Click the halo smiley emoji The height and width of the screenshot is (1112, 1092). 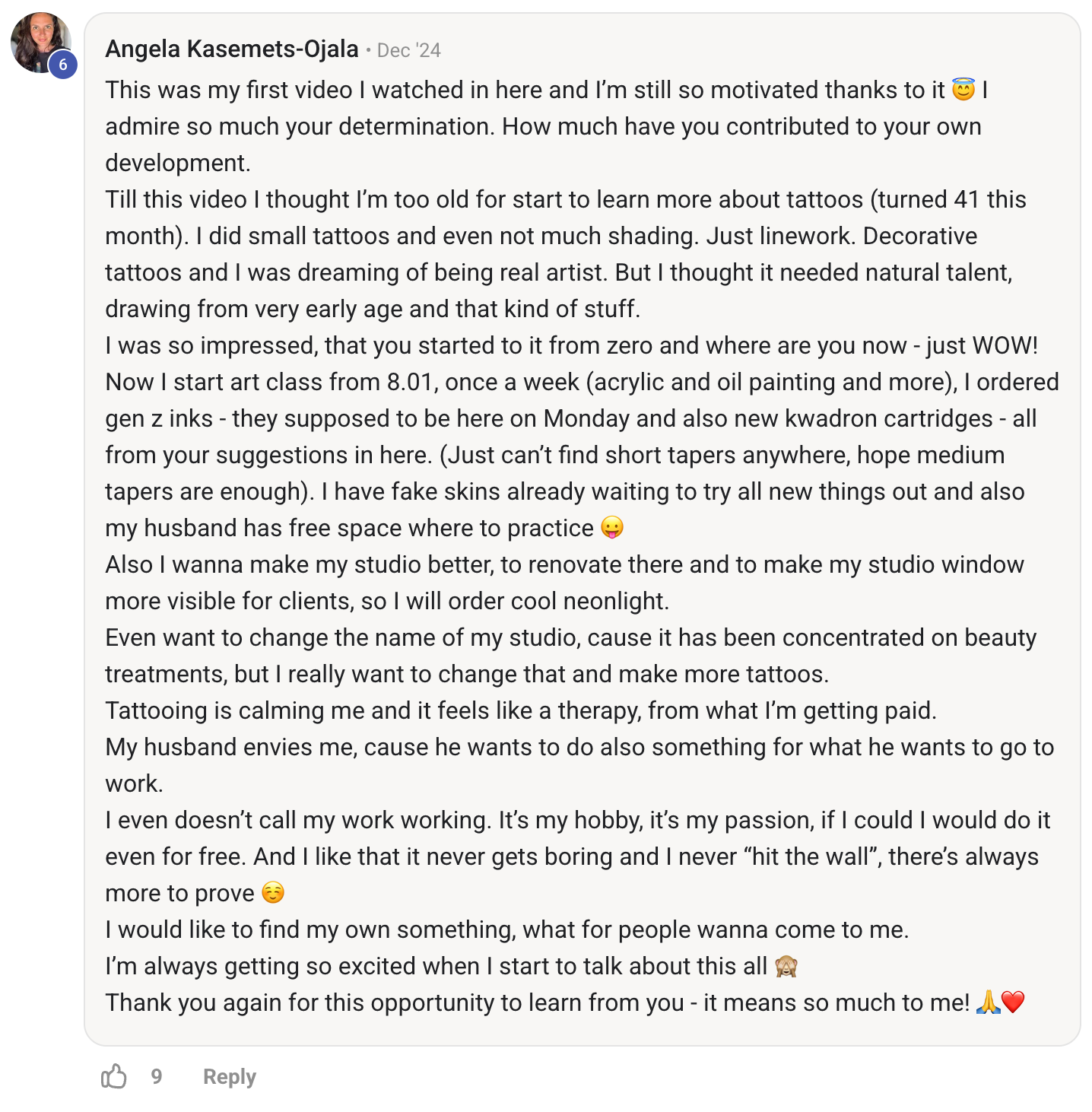pos(963,90)
